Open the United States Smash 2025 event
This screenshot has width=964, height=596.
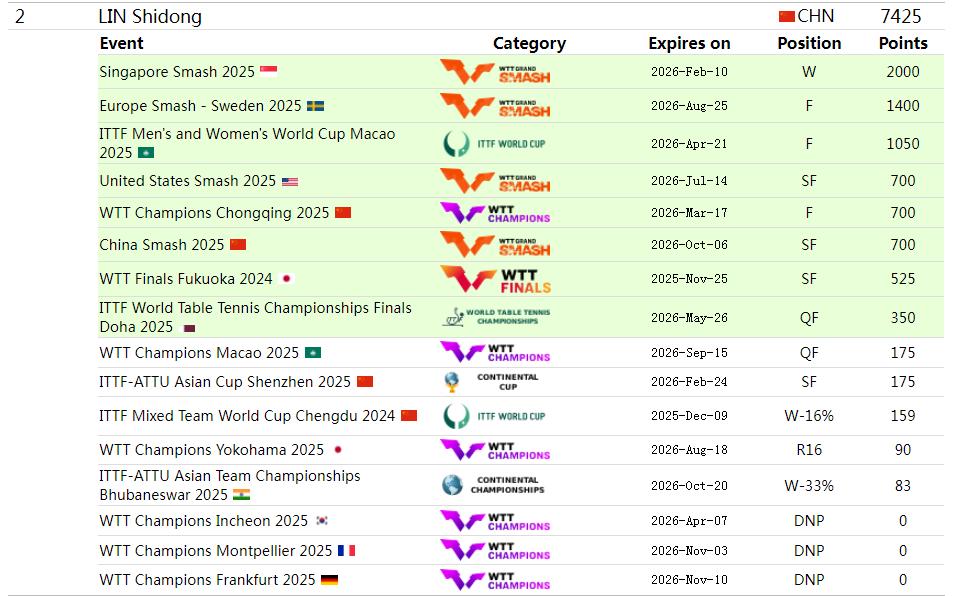(x=187, y=181)
